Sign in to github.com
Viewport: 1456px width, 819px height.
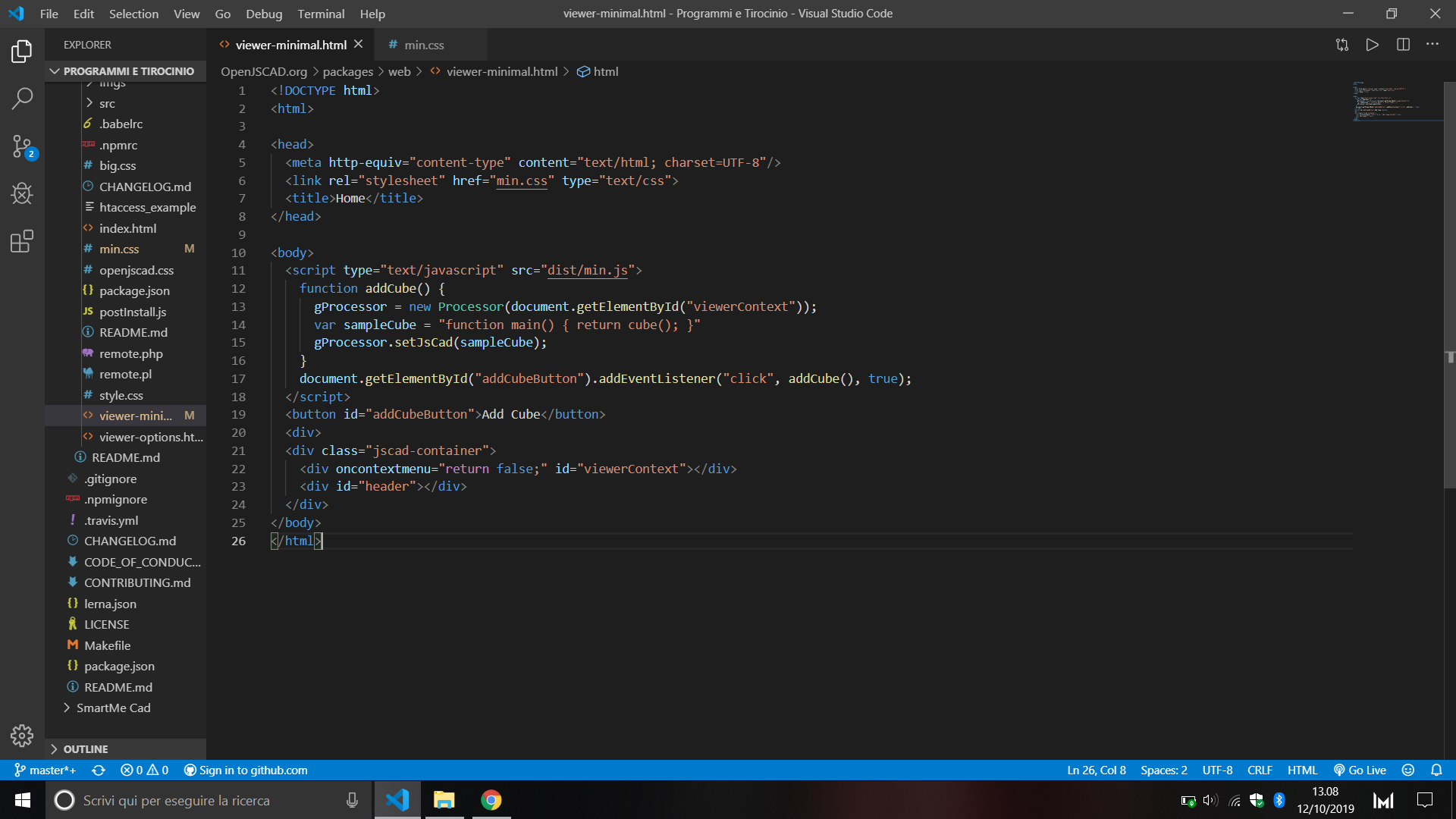point(245,770)
